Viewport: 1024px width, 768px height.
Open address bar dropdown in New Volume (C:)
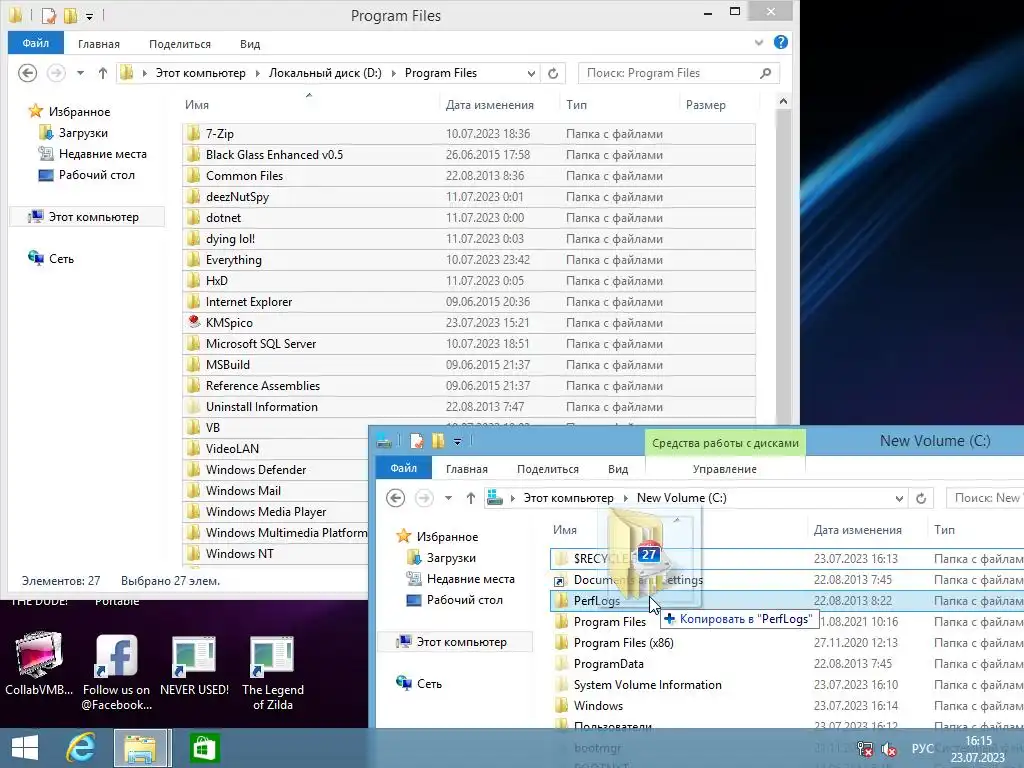click(899, 498)
